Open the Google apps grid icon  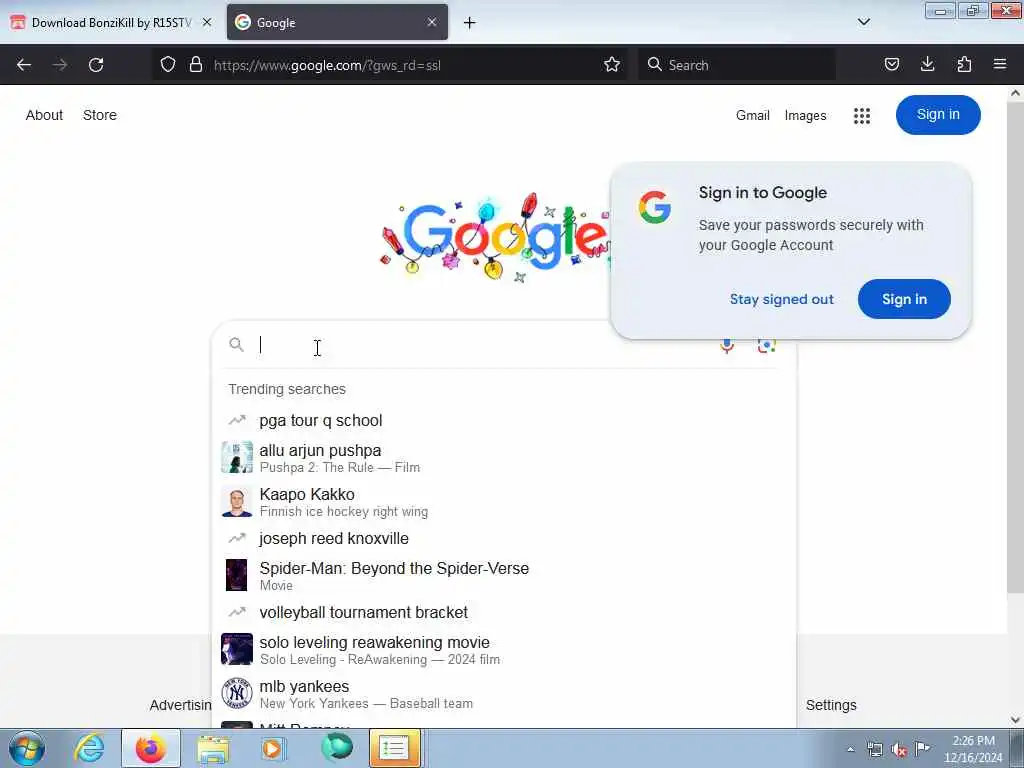(862, 116)
